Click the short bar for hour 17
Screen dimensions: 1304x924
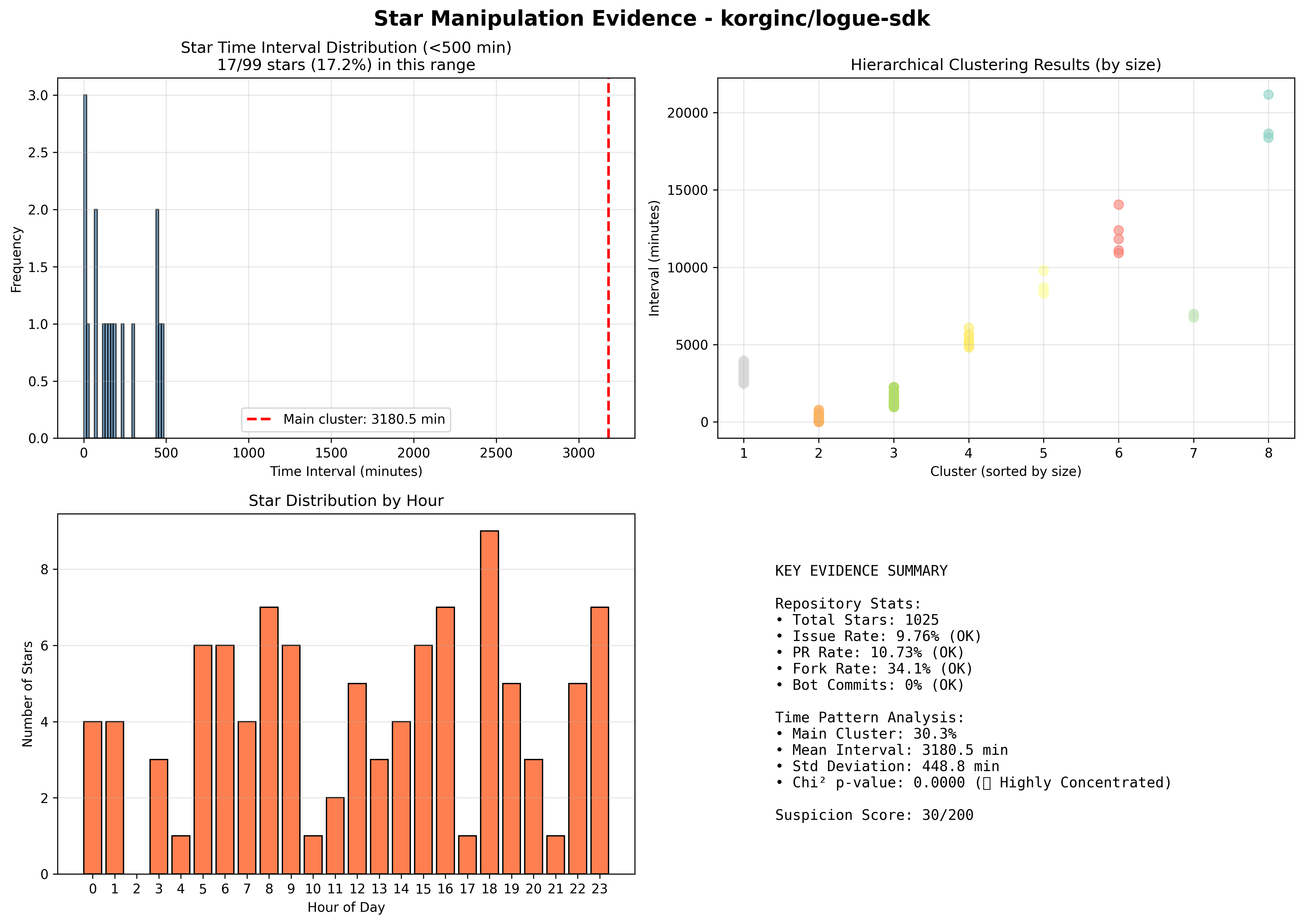click(467, 855)
